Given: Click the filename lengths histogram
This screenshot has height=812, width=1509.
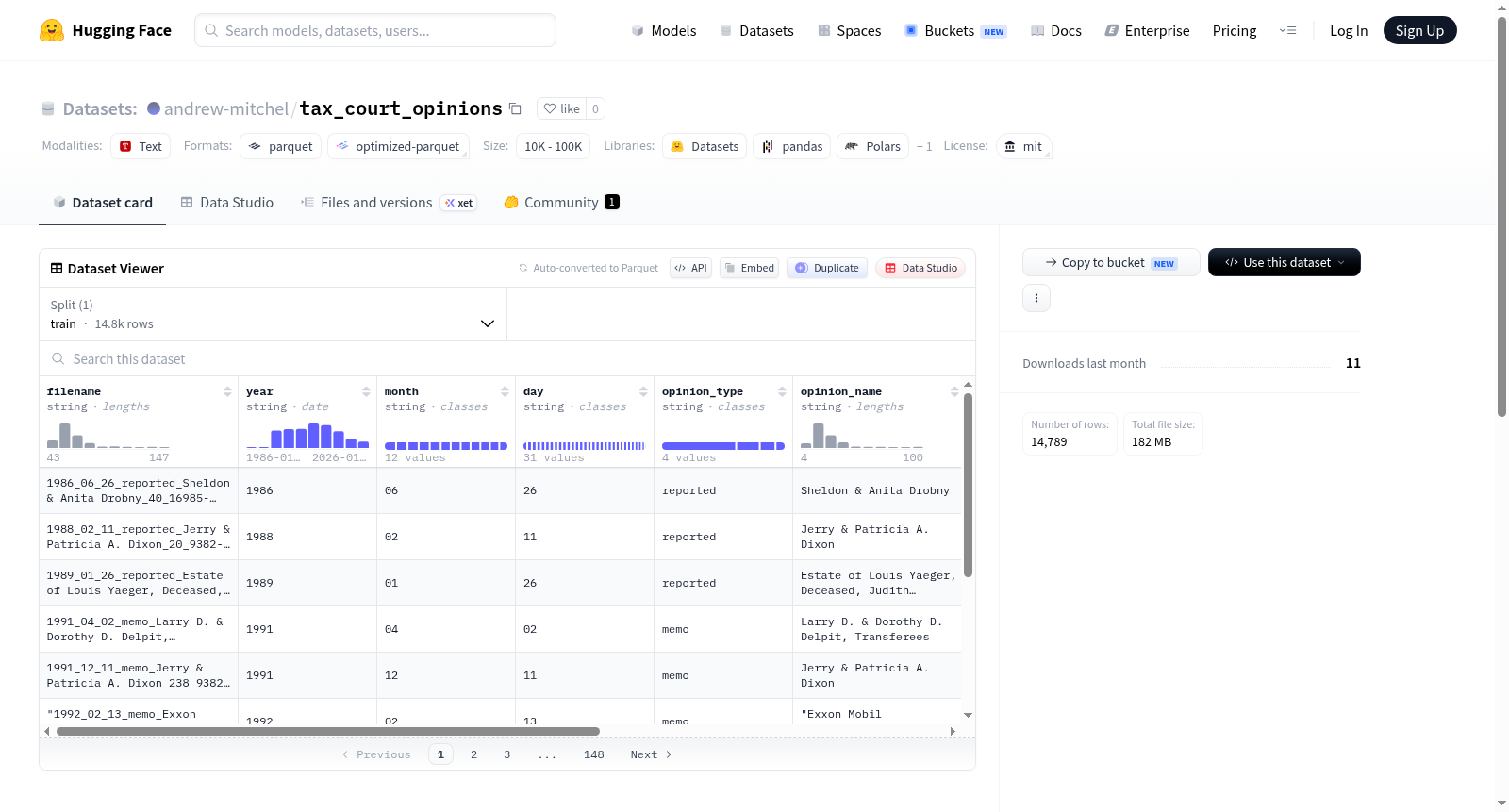Looking at the screenshot, I should click(x=108, y=436).
